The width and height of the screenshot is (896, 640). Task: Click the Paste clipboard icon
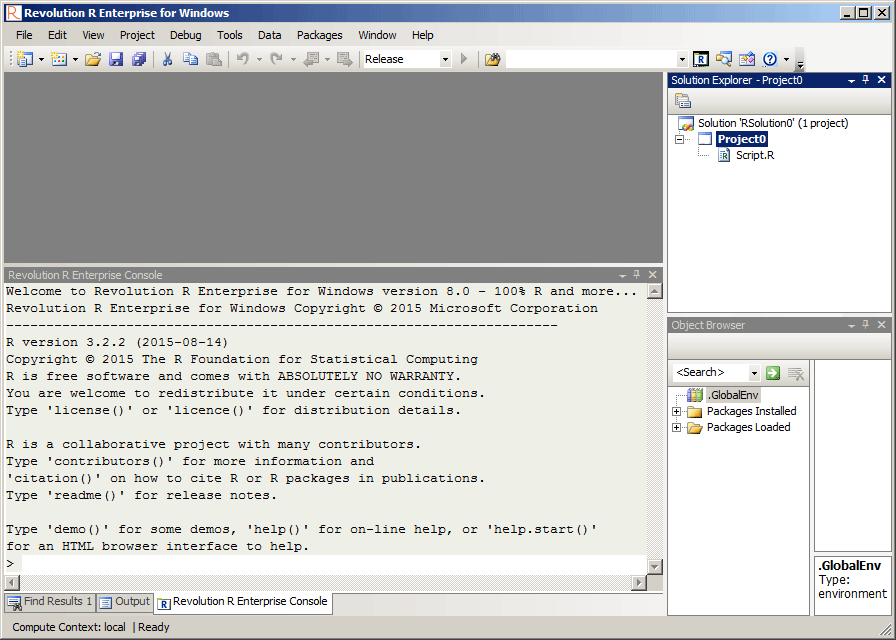coord(214,59)
